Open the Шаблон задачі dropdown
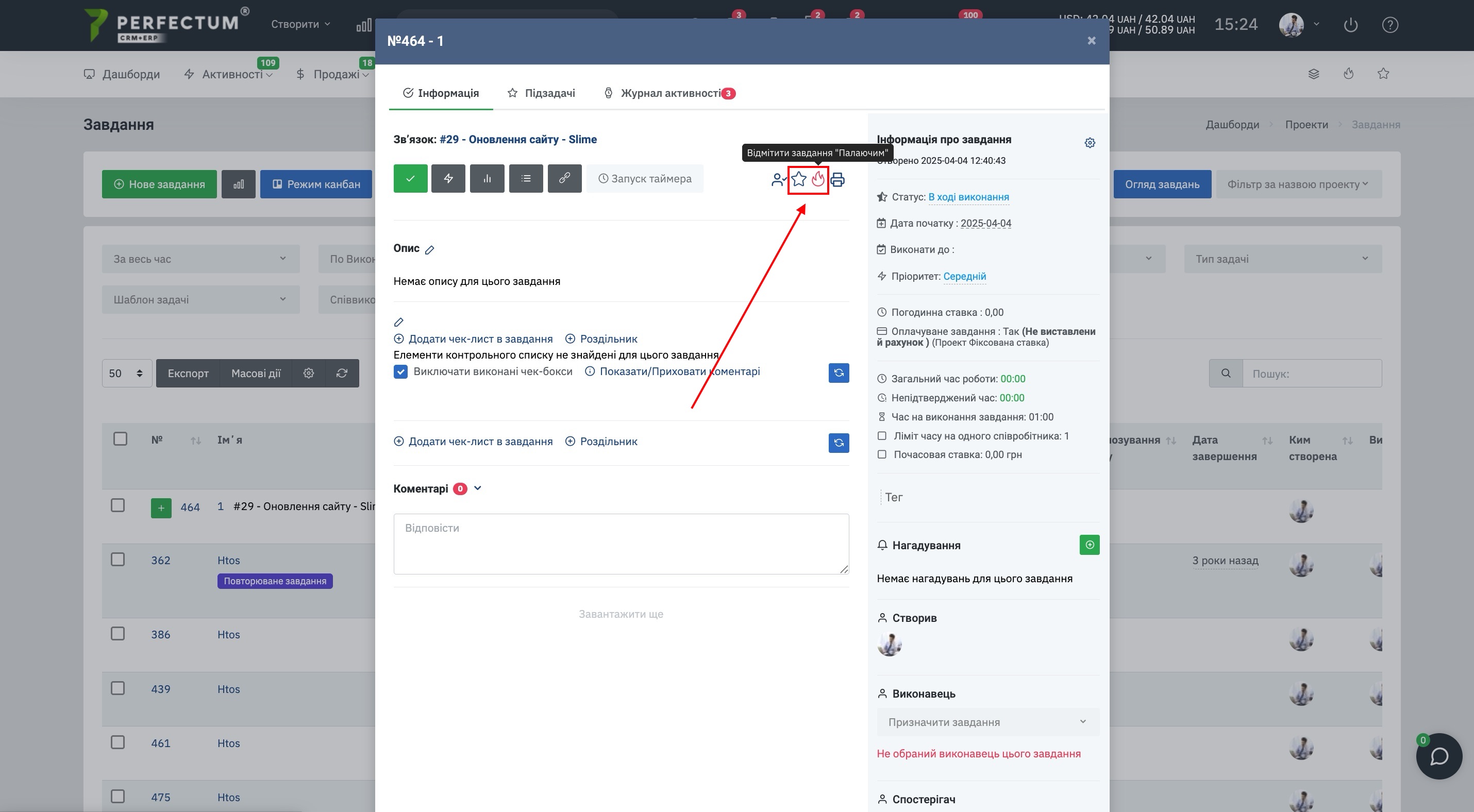 tap(201, 300)
